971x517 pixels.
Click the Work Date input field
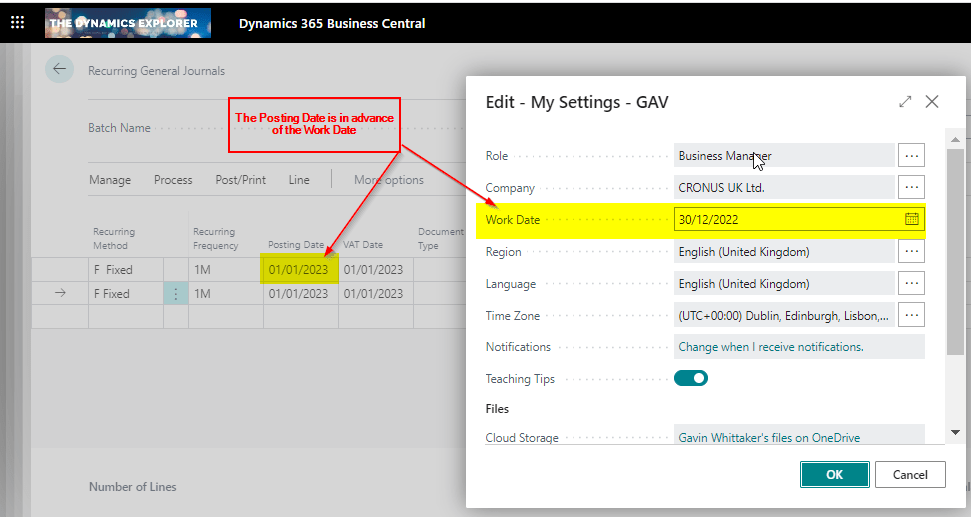[785, 219]
